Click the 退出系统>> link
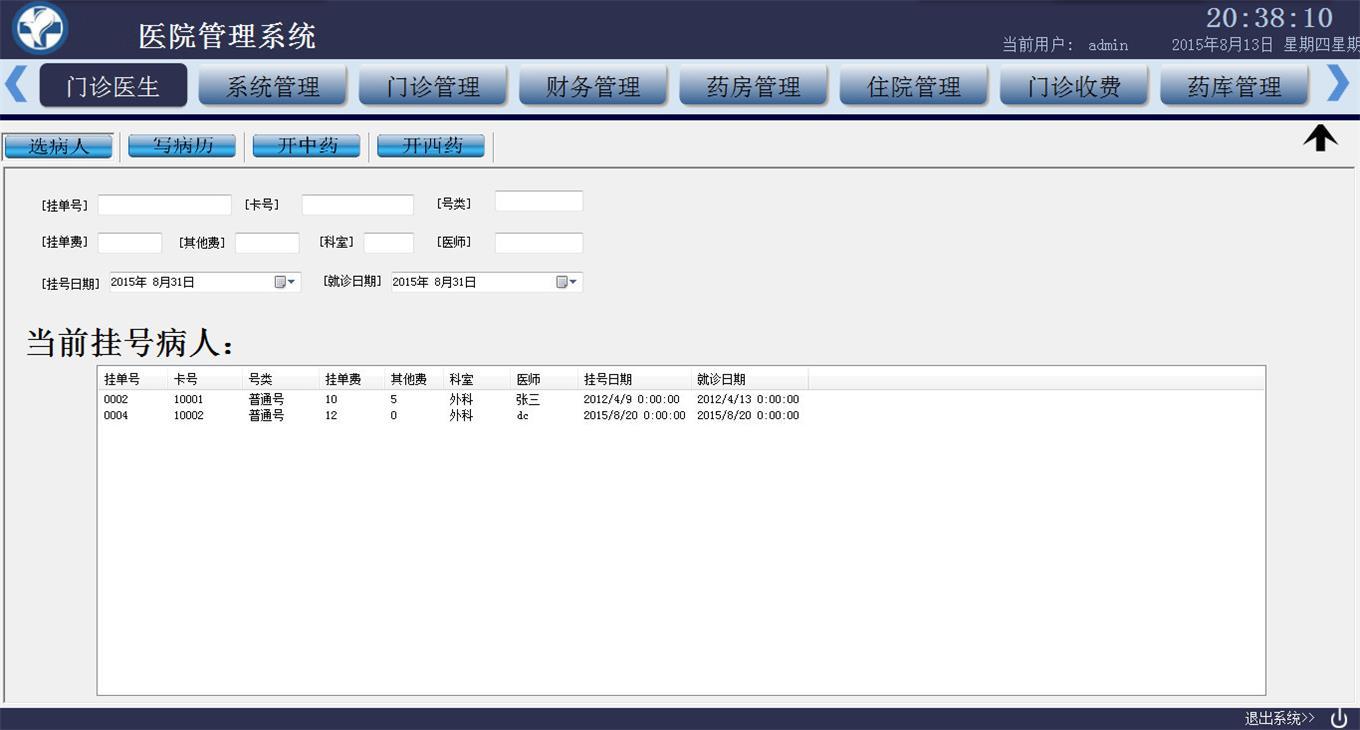 (x=1280, y=718)
